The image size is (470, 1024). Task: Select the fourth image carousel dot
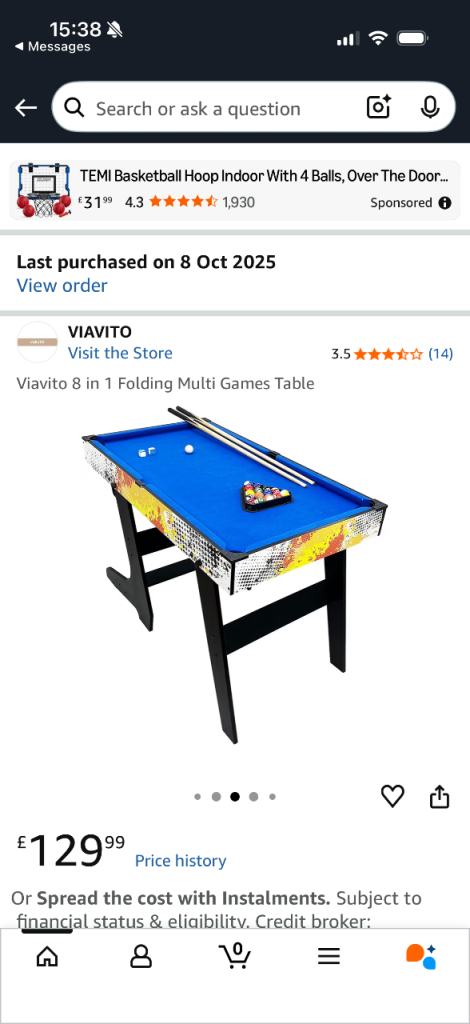(x=253, y=797)
